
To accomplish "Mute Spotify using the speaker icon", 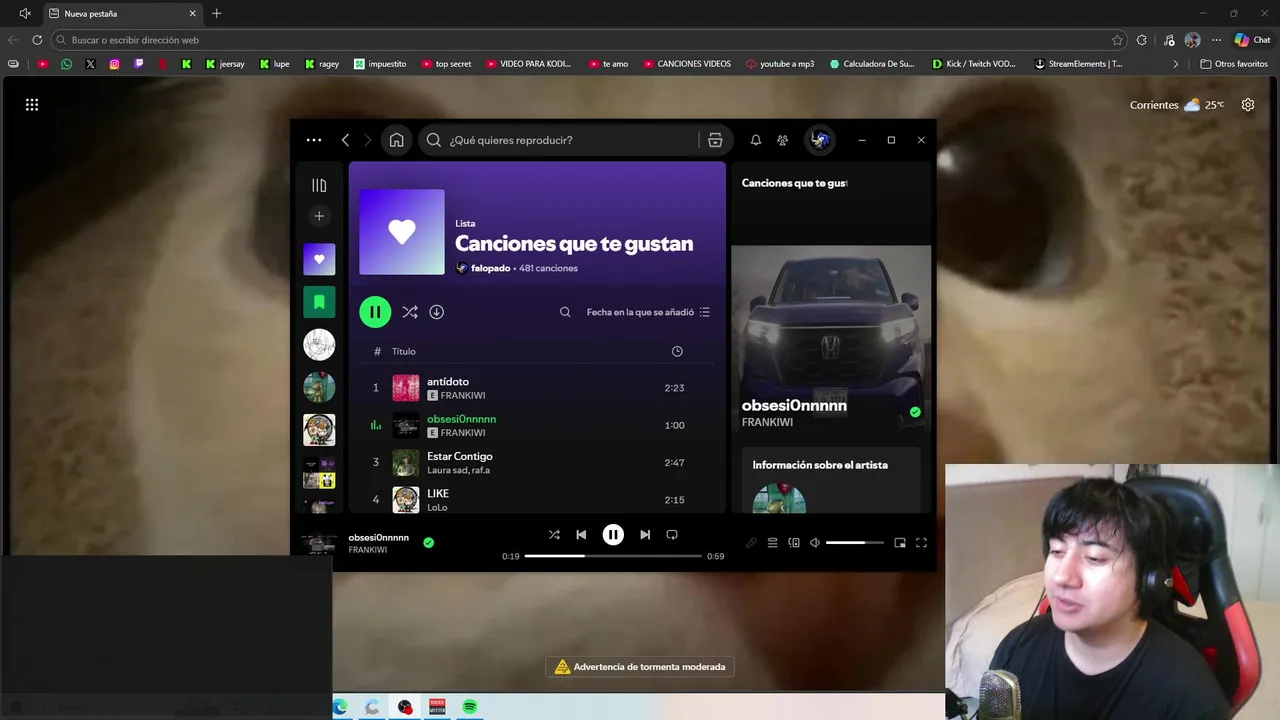I will click(x=815, y=543).
